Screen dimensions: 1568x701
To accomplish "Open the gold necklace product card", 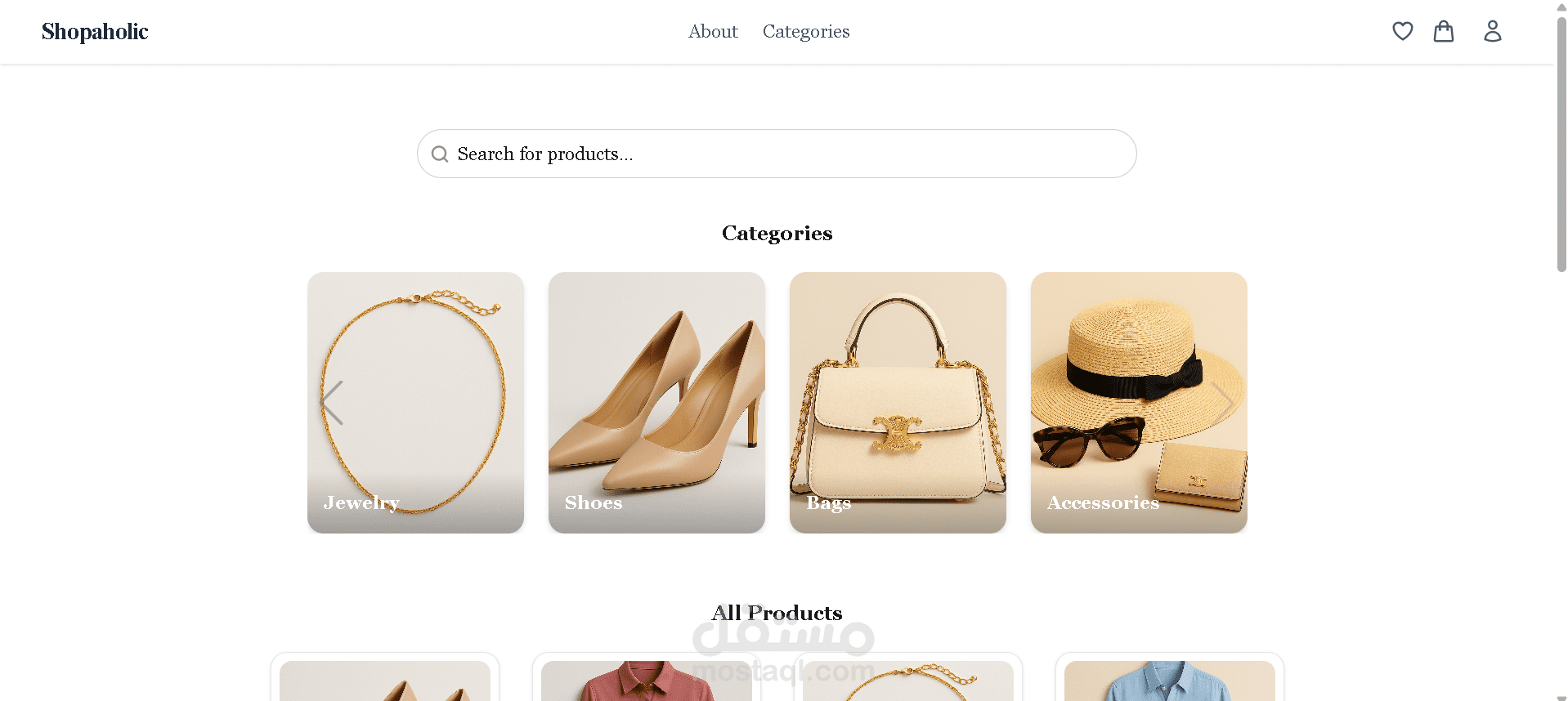I will point(908,678).
